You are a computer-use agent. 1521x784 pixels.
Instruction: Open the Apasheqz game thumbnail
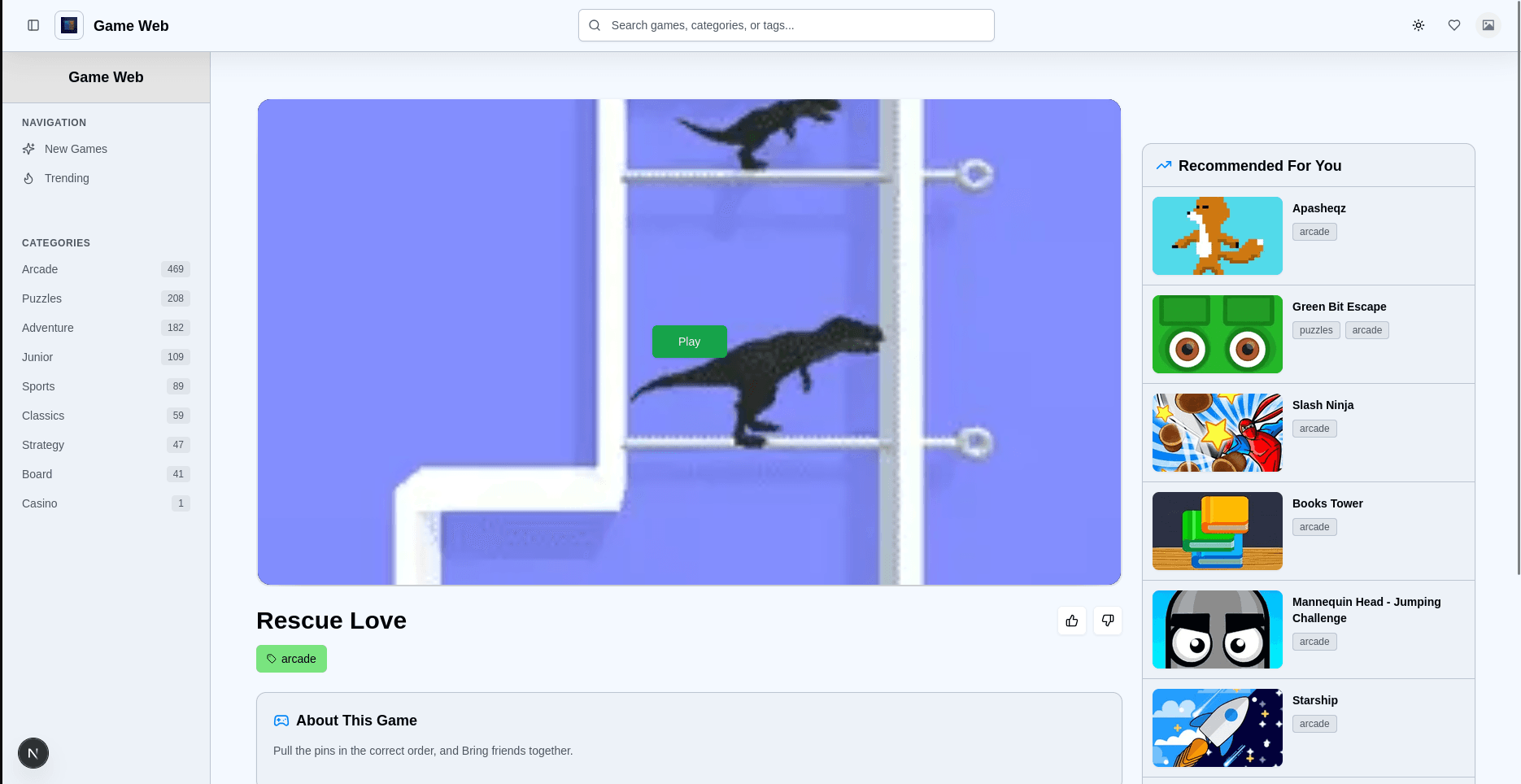pyautogui.click(x=1217, y=236)
